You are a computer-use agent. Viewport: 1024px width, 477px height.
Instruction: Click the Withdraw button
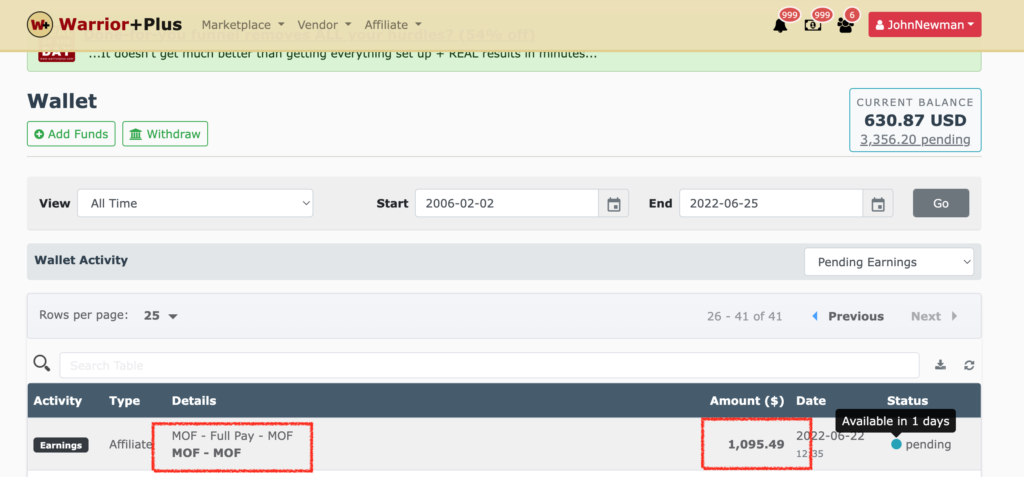point(165,134)
